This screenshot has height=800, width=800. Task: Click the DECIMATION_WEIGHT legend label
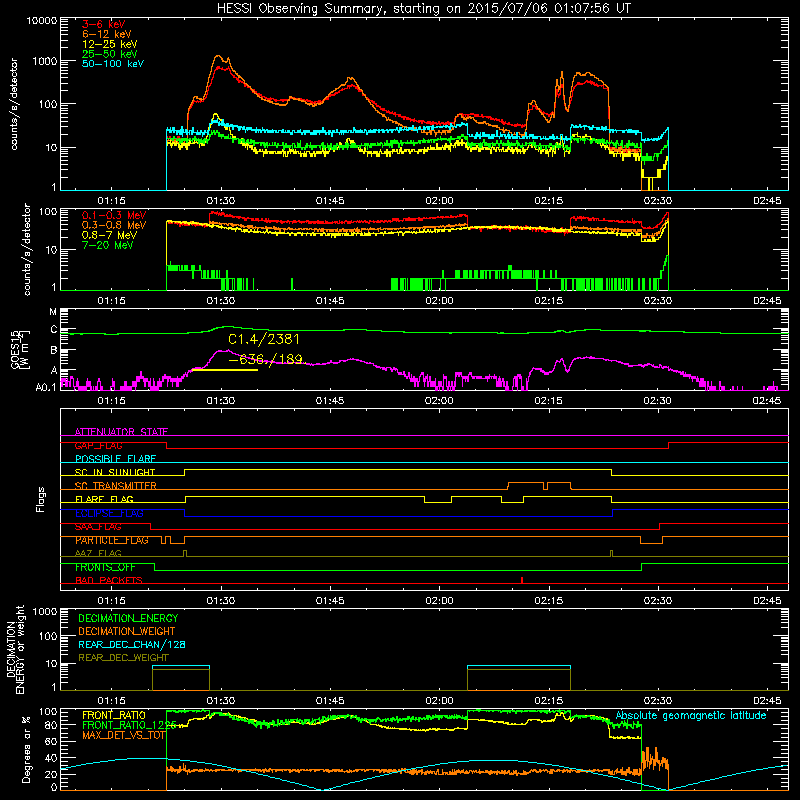tap(127, 632)
